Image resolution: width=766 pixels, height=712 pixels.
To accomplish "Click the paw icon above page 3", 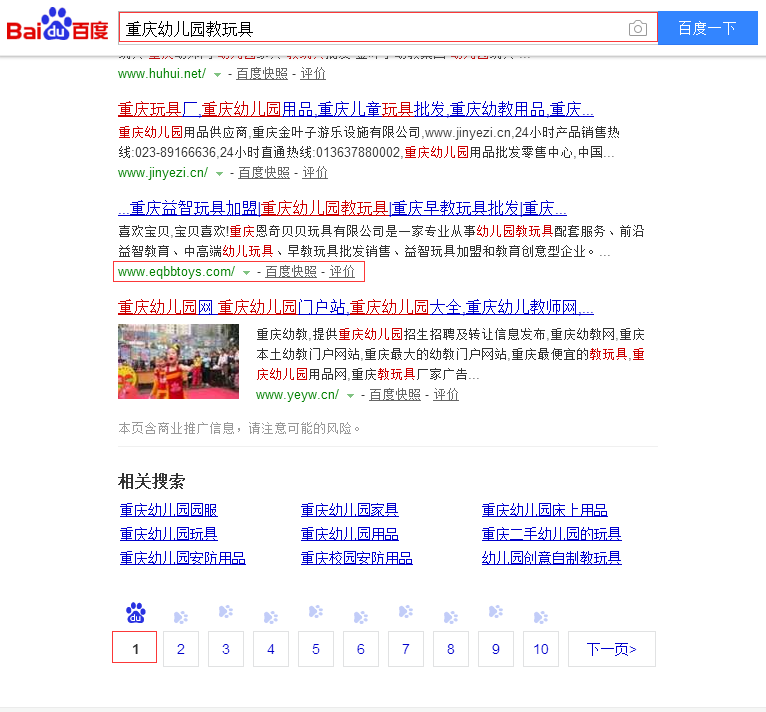I will click(x=226, y=612).
